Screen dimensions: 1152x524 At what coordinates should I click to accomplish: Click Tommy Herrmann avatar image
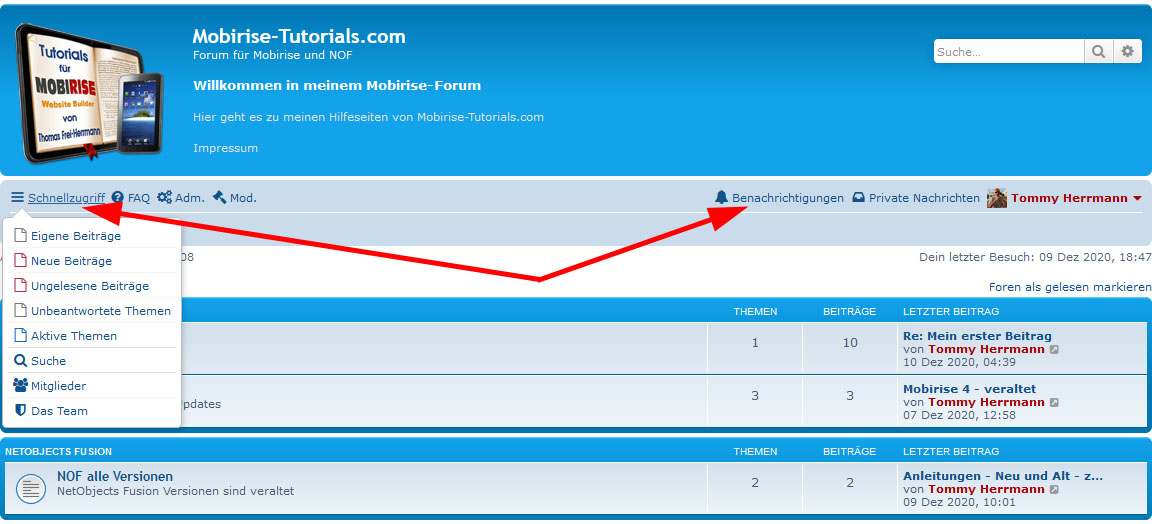[x=996, y=198]
